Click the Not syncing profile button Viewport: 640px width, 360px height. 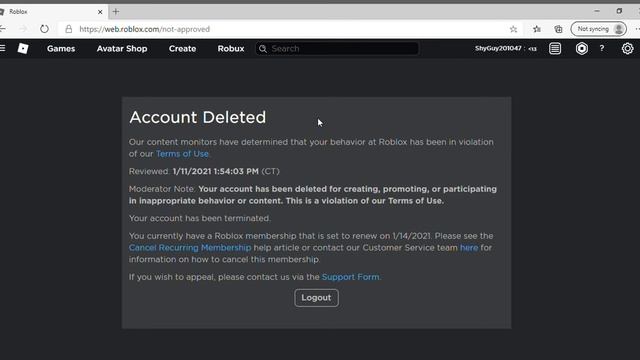tap(599, 29)
